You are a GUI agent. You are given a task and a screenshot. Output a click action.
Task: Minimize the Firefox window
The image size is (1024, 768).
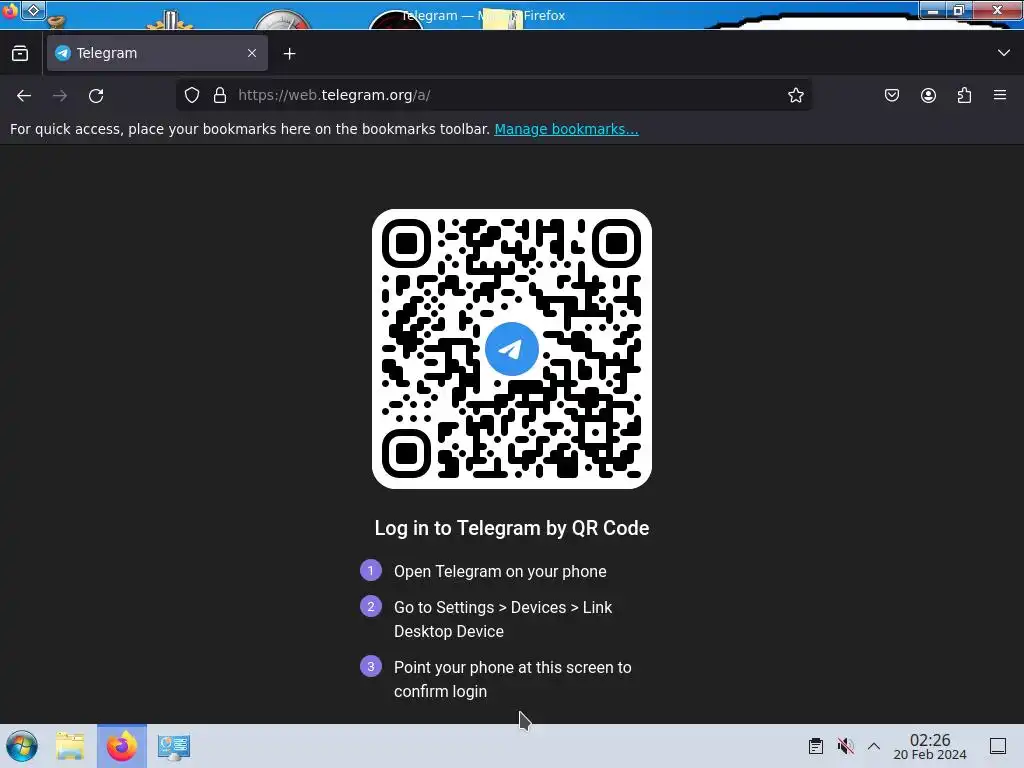[933, 10]
